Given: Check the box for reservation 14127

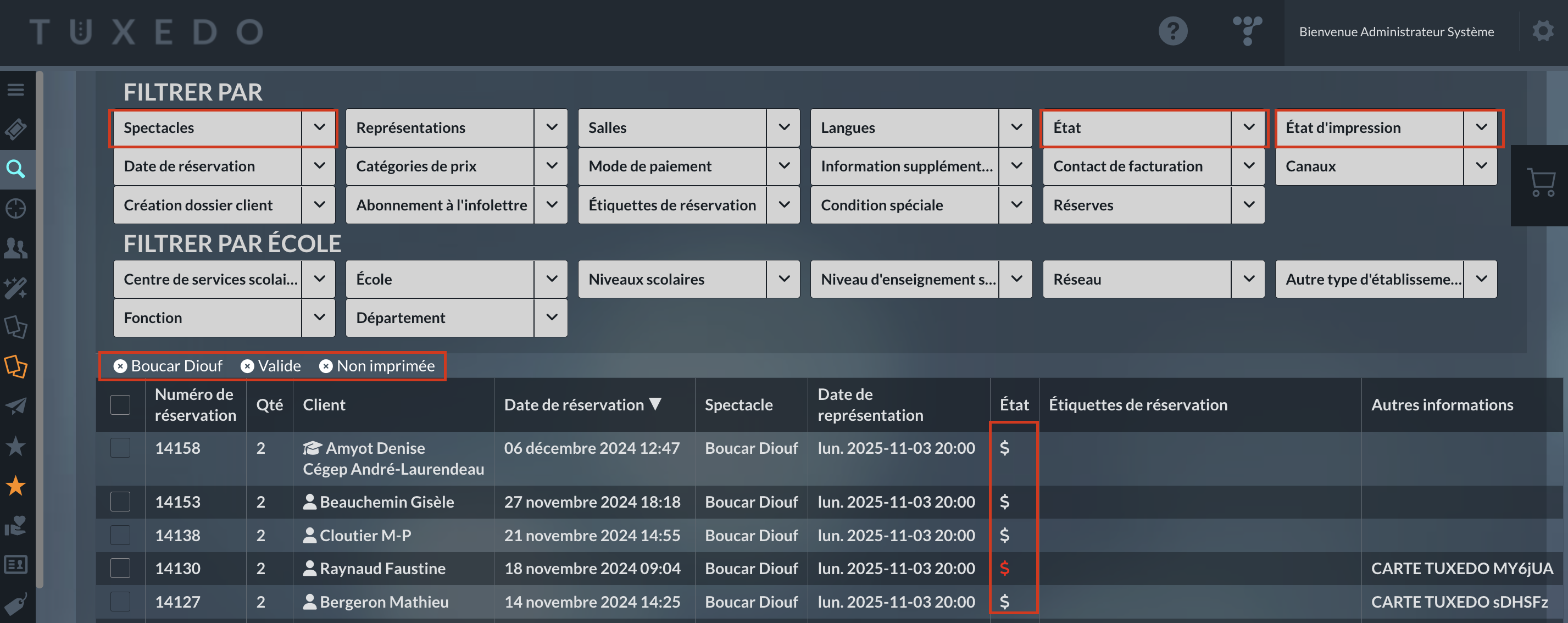Looking at the screenshot, I should point(120,602).
